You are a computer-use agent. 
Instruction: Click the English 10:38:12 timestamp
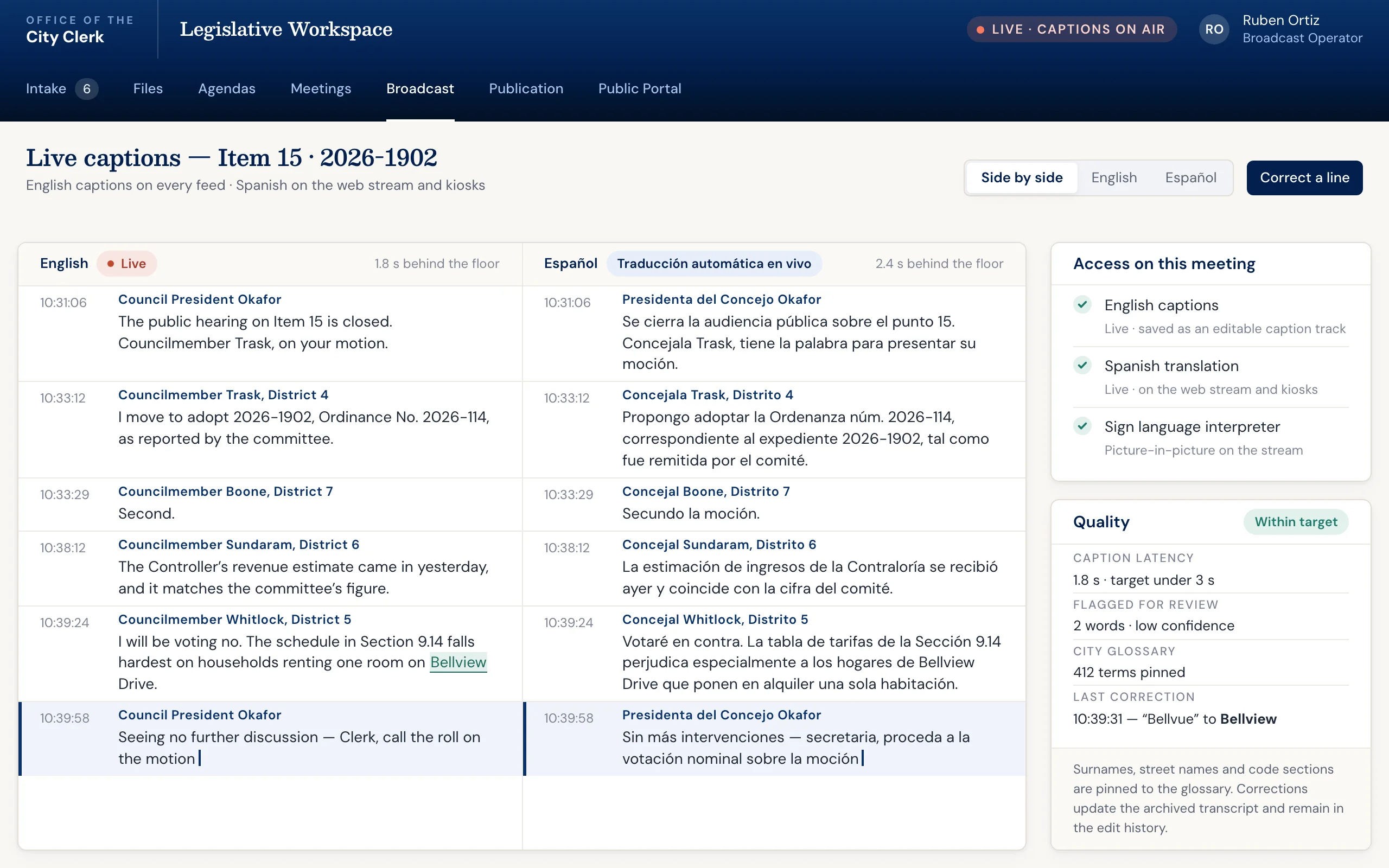[x=62, y=548]
